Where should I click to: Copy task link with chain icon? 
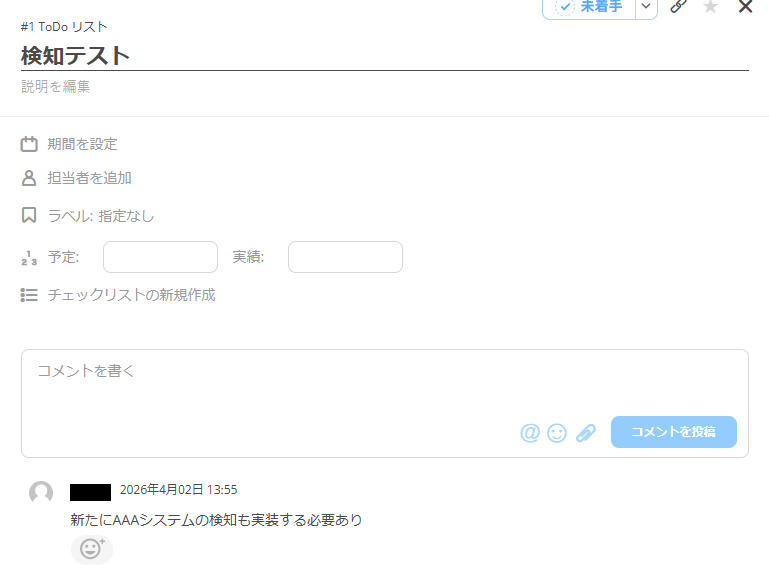click(678, 6)
